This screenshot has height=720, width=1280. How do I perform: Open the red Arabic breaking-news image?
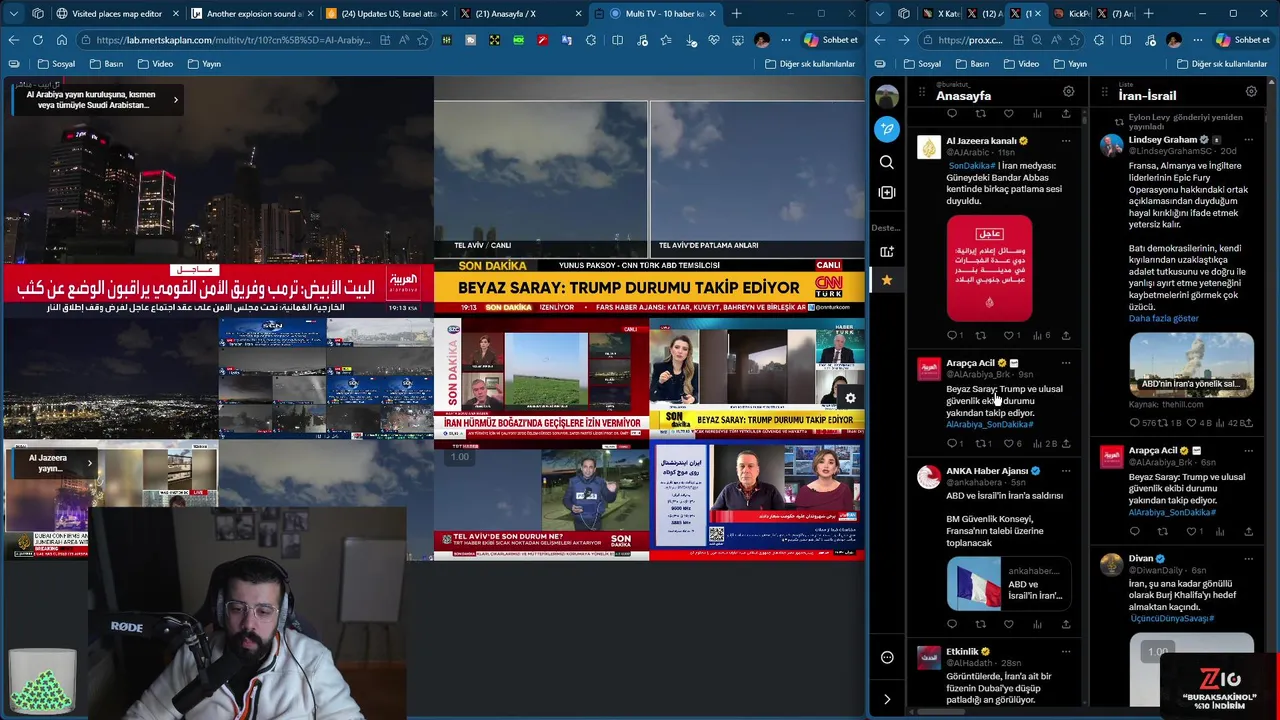pyautogui.click(x=989, y=268)
